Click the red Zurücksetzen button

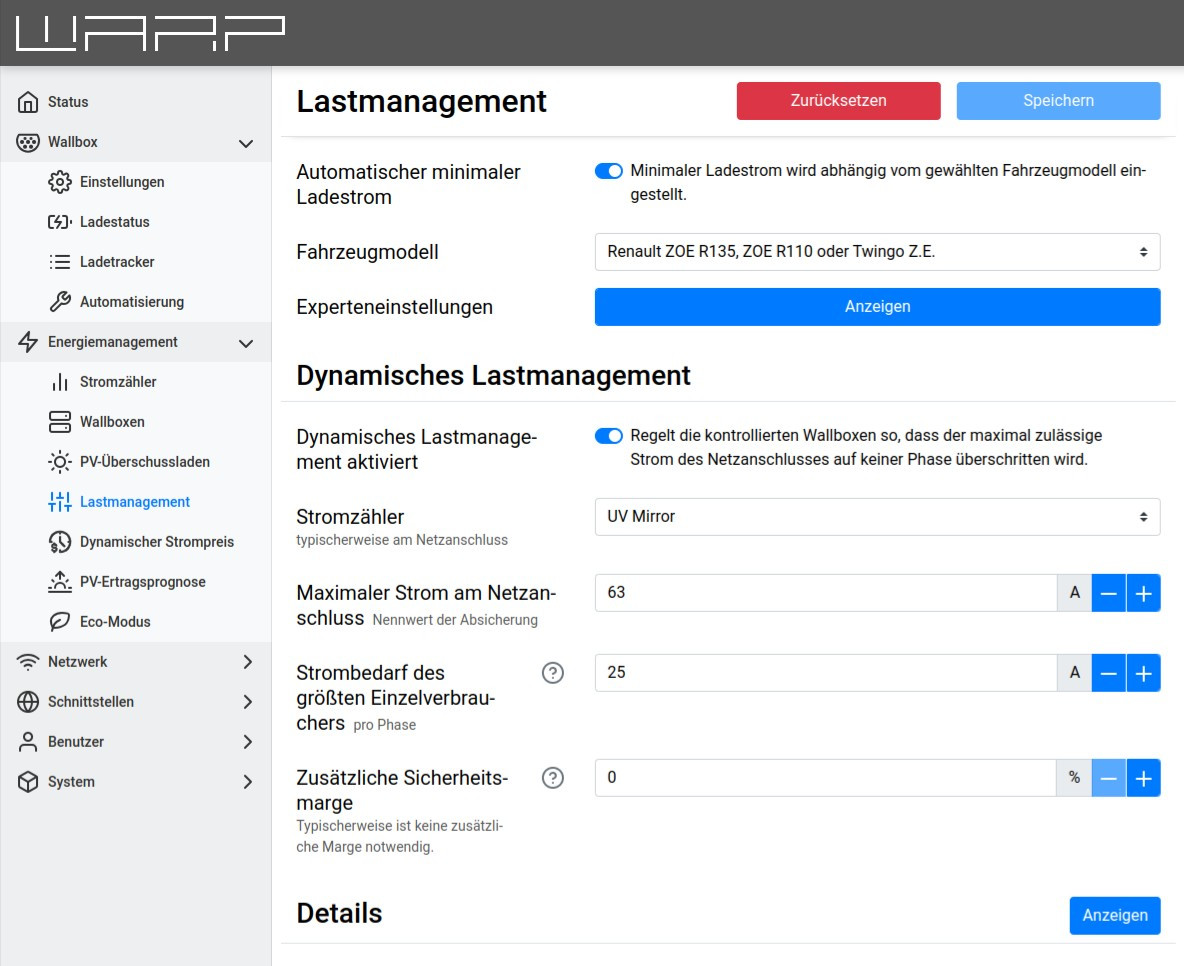coord(838,101)
